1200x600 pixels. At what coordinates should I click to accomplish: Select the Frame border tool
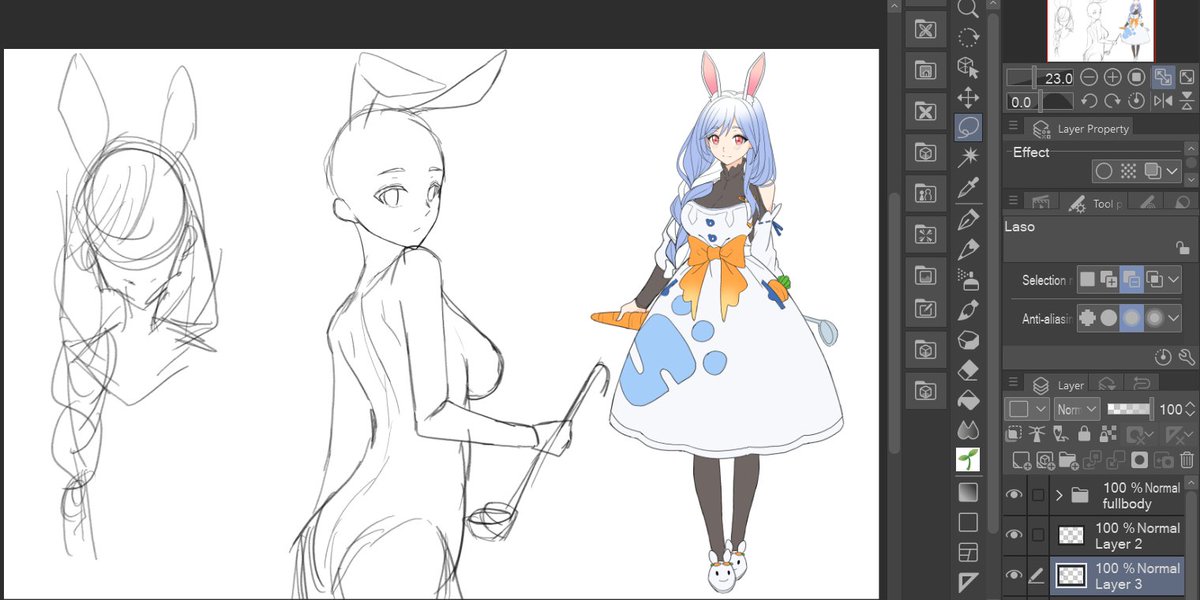[x=967, y=552]
